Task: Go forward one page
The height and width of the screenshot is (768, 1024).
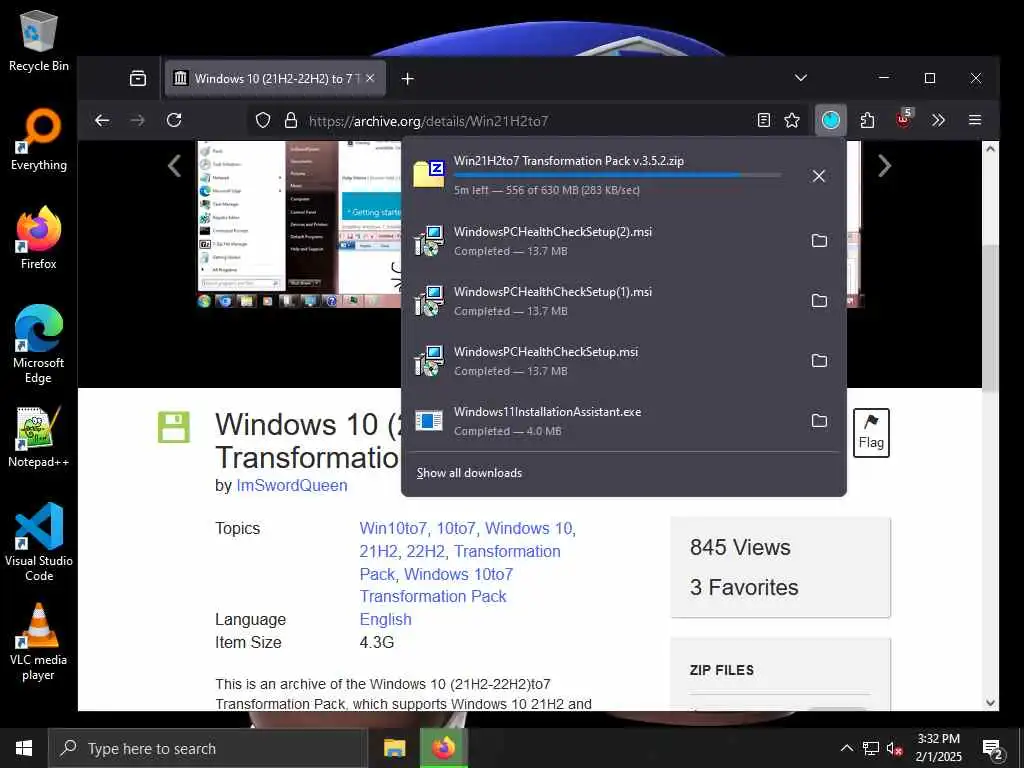Action: coord(138,120)
